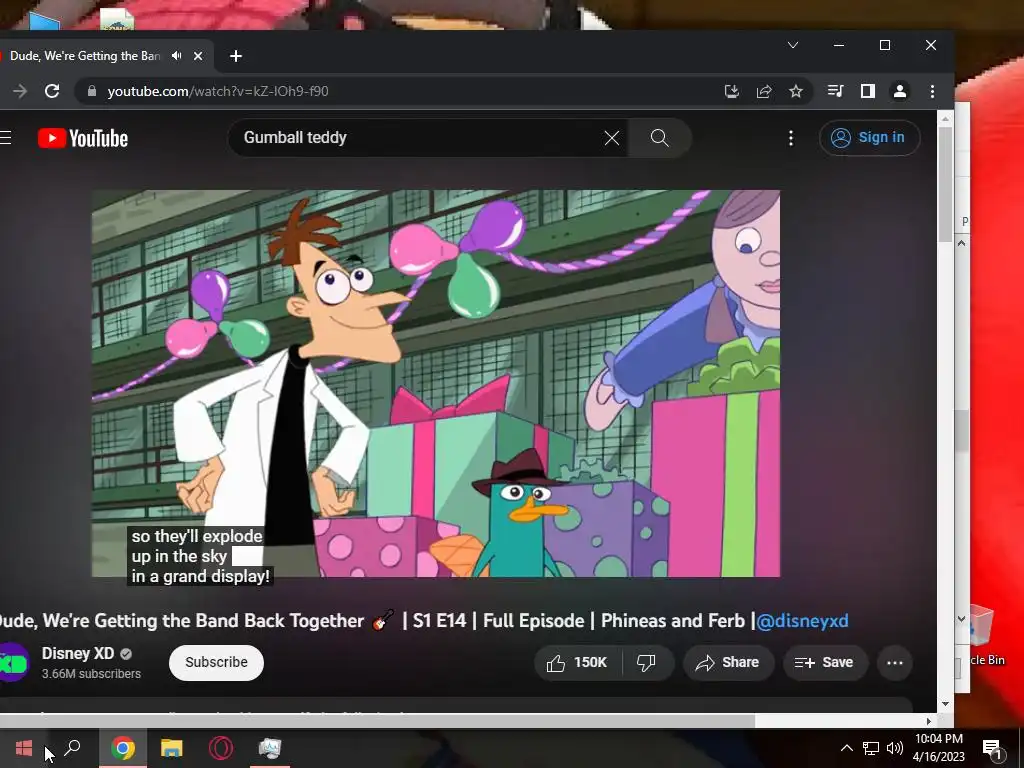1024x768 pixels.
Task: Open a new browser tab
Action: click(x=236, y=56)
